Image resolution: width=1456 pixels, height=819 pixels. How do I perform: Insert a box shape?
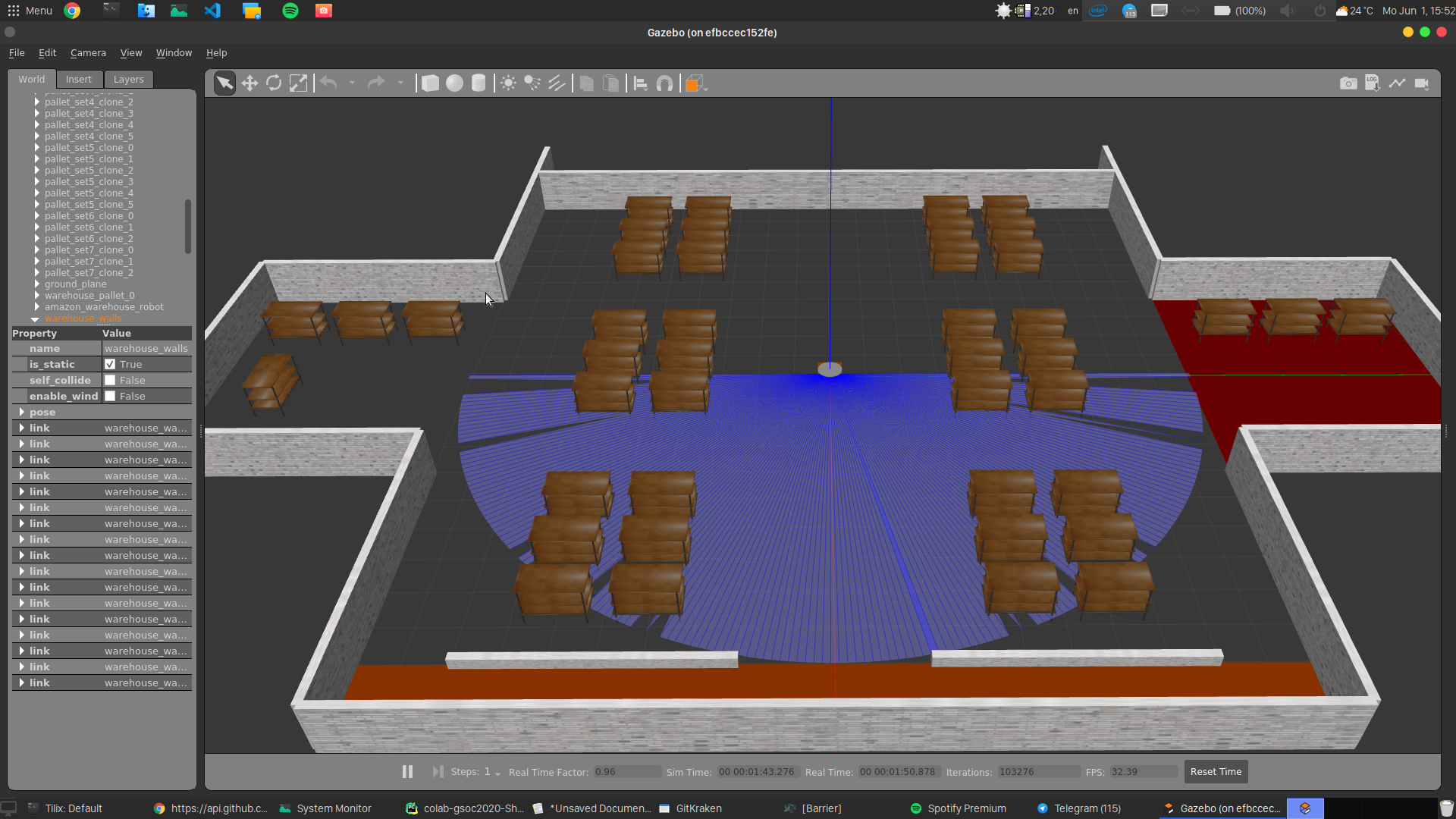click(430, 83)
